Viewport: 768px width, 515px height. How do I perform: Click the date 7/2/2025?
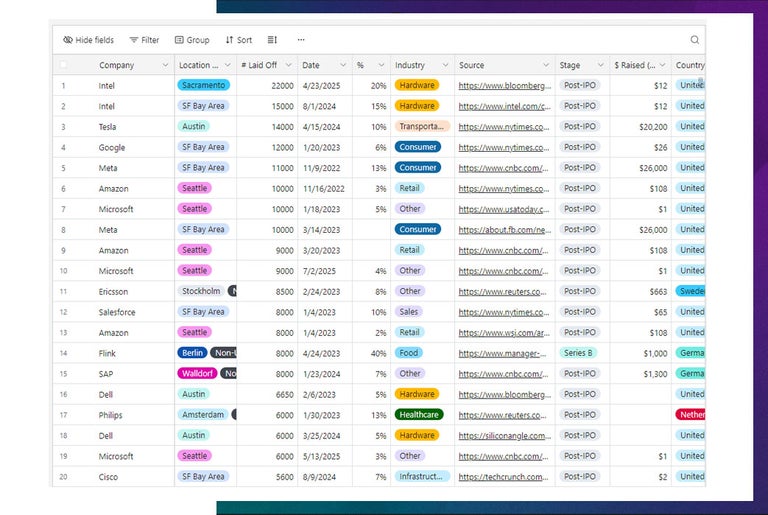click(x=319, y=270)
